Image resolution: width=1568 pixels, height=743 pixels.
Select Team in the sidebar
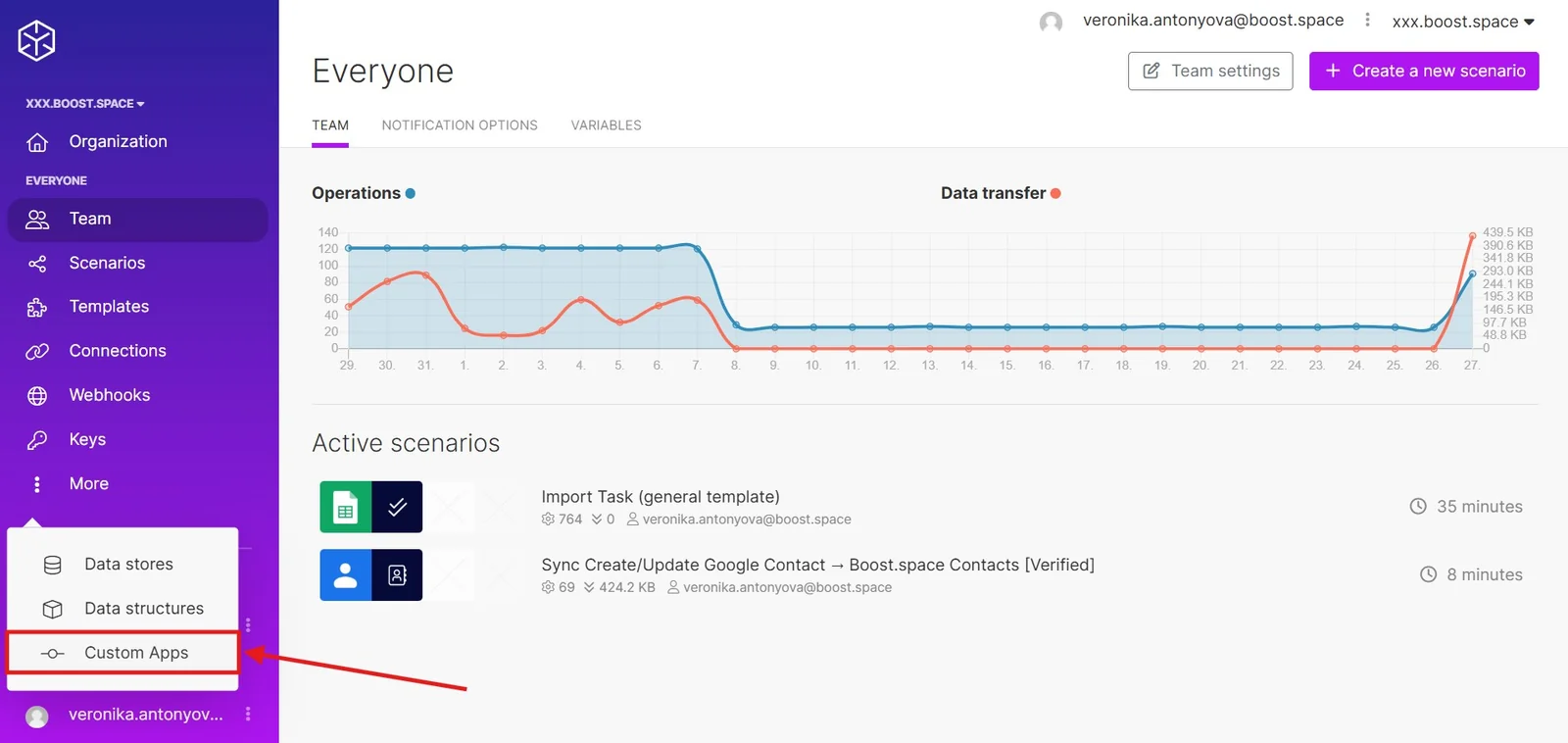138,219
